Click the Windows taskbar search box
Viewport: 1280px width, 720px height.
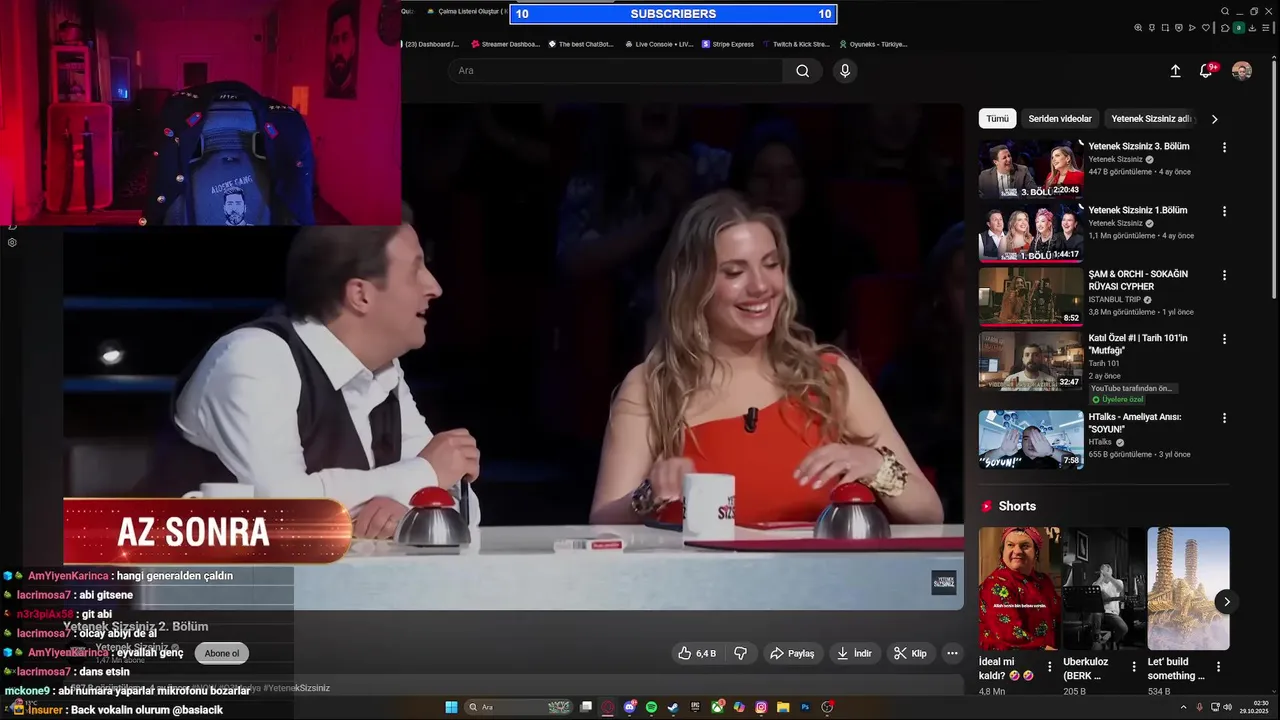pyautogui.click(x=519, y=707)
